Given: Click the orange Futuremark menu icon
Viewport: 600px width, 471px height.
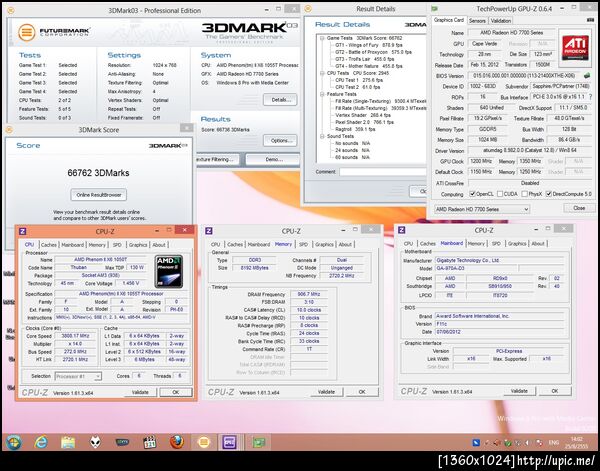Looking at the screenshot, I should tap(26, 32).
